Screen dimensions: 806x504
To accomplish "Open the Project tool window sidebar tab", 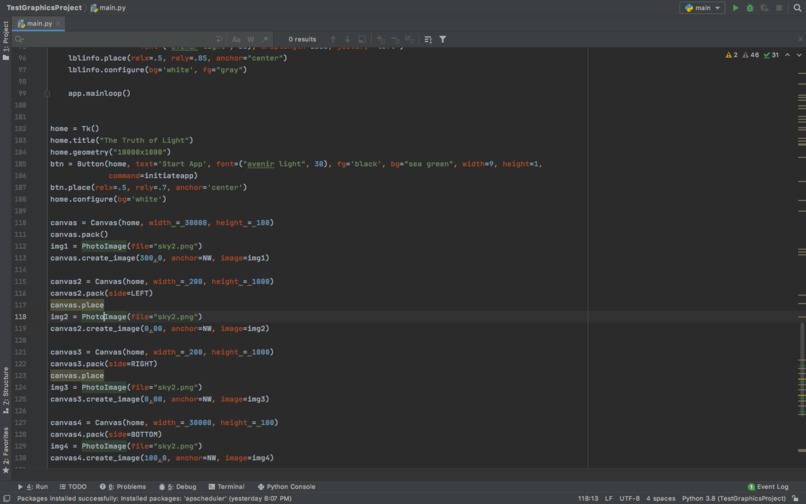I will pos(6,40).
